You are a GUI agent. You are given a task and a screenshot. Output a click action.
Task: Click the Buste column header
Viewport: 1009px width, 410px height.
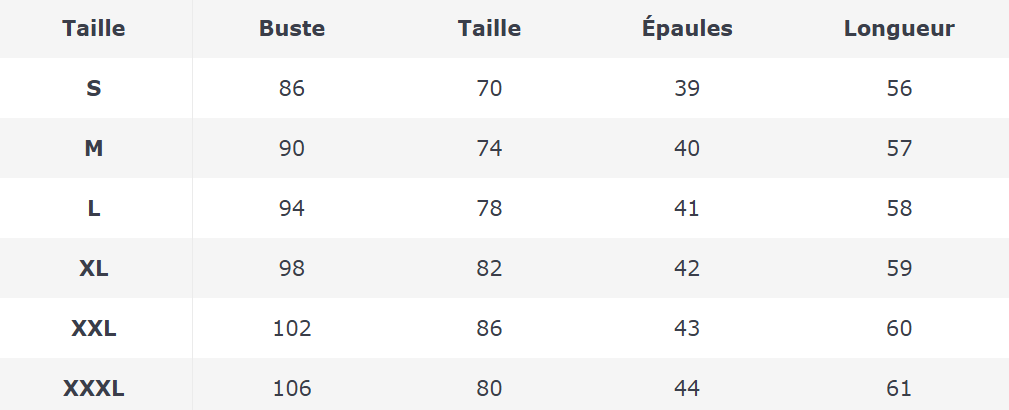coord(292,29)
